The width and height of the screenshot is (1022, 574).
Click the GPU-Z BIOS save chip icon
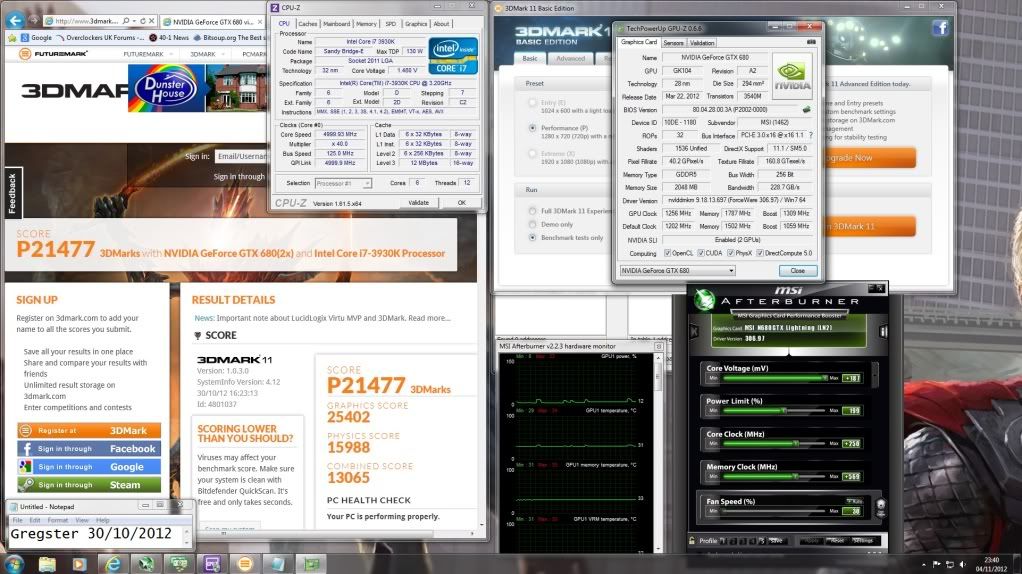coord(806,109)
